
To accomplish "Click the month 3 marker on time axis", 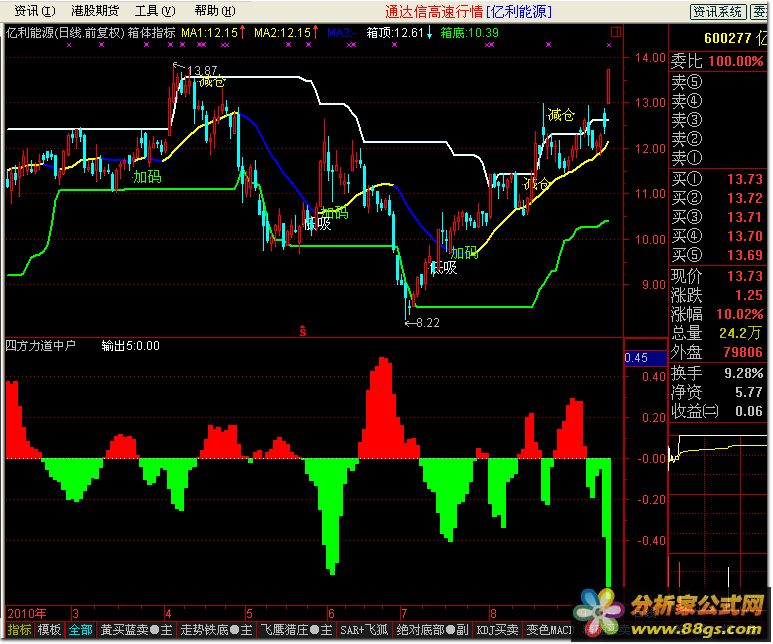I will coord(75,614).
